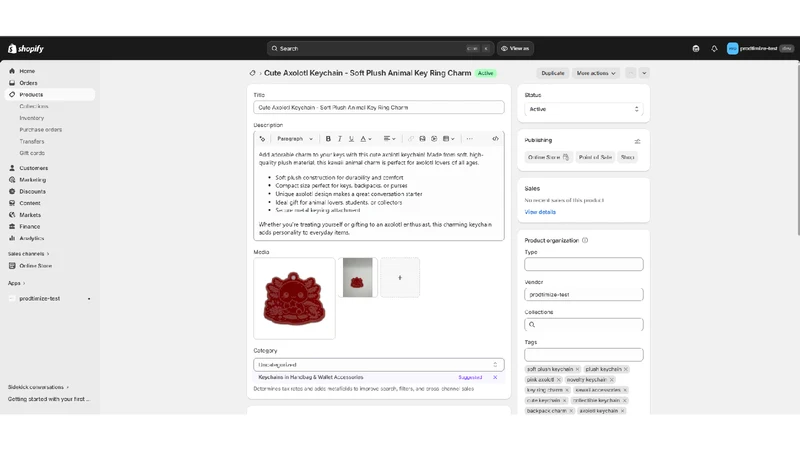Select the small second media thumbnail

coord(358,278)
